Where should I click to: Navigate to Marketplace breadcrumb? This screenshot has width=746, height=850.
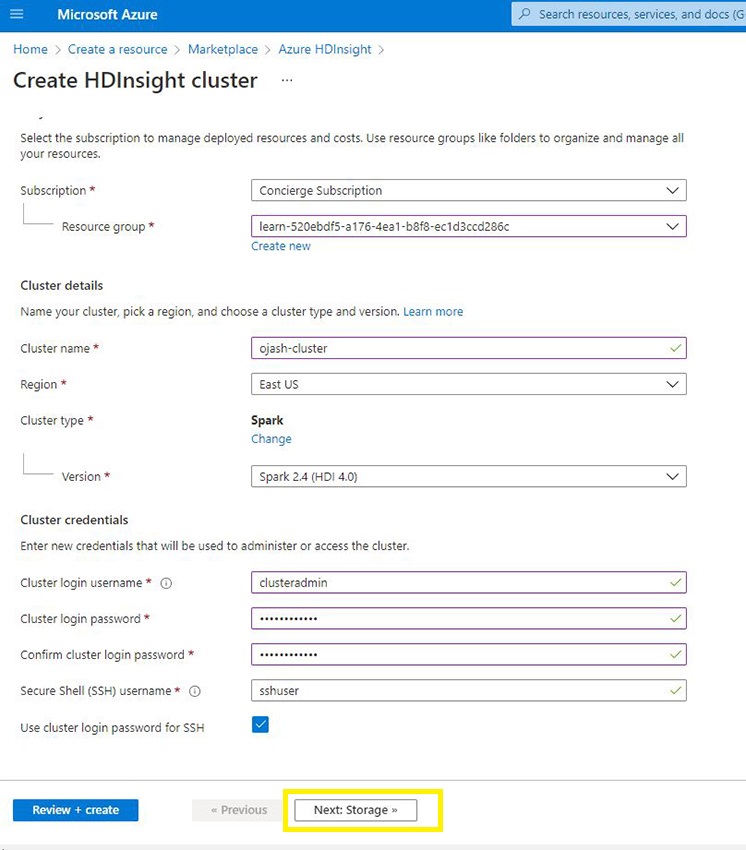(x=224, y=49)
